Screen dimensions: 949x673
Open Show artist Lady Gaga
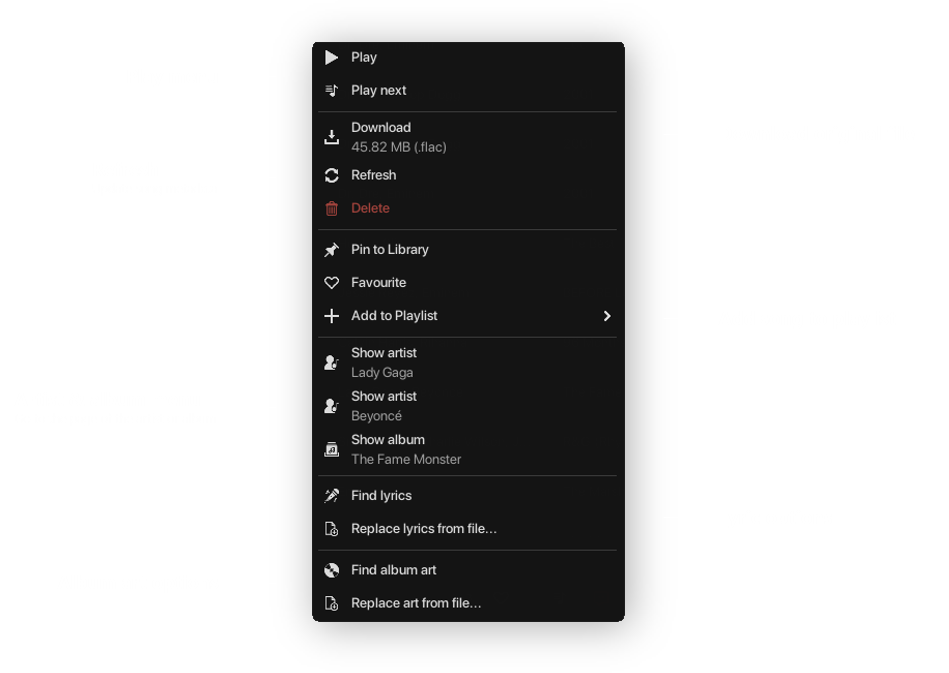pos(384,363)
